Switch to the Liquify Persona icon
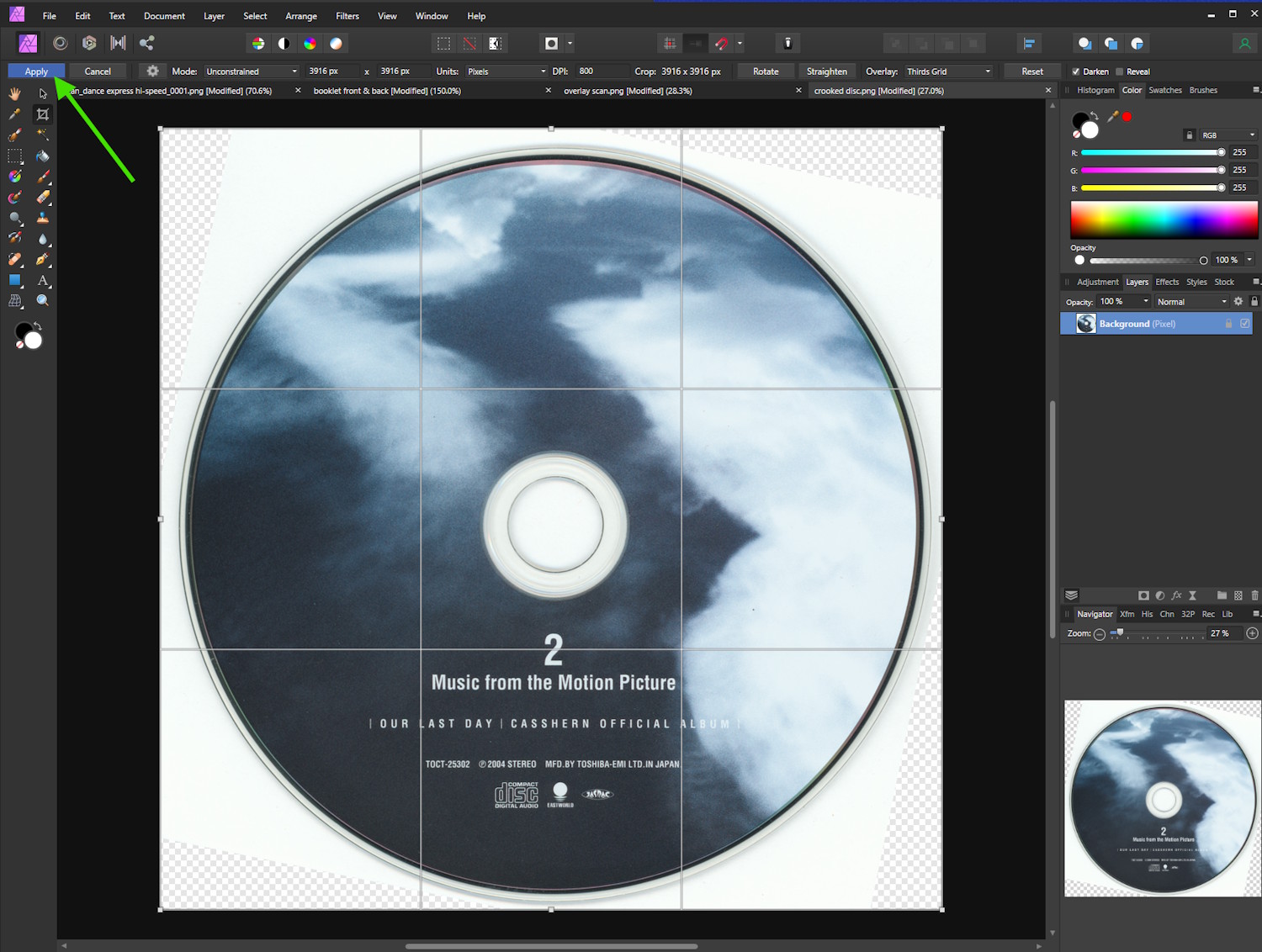Screen dimensions: 1262x952 pos(61,43)
